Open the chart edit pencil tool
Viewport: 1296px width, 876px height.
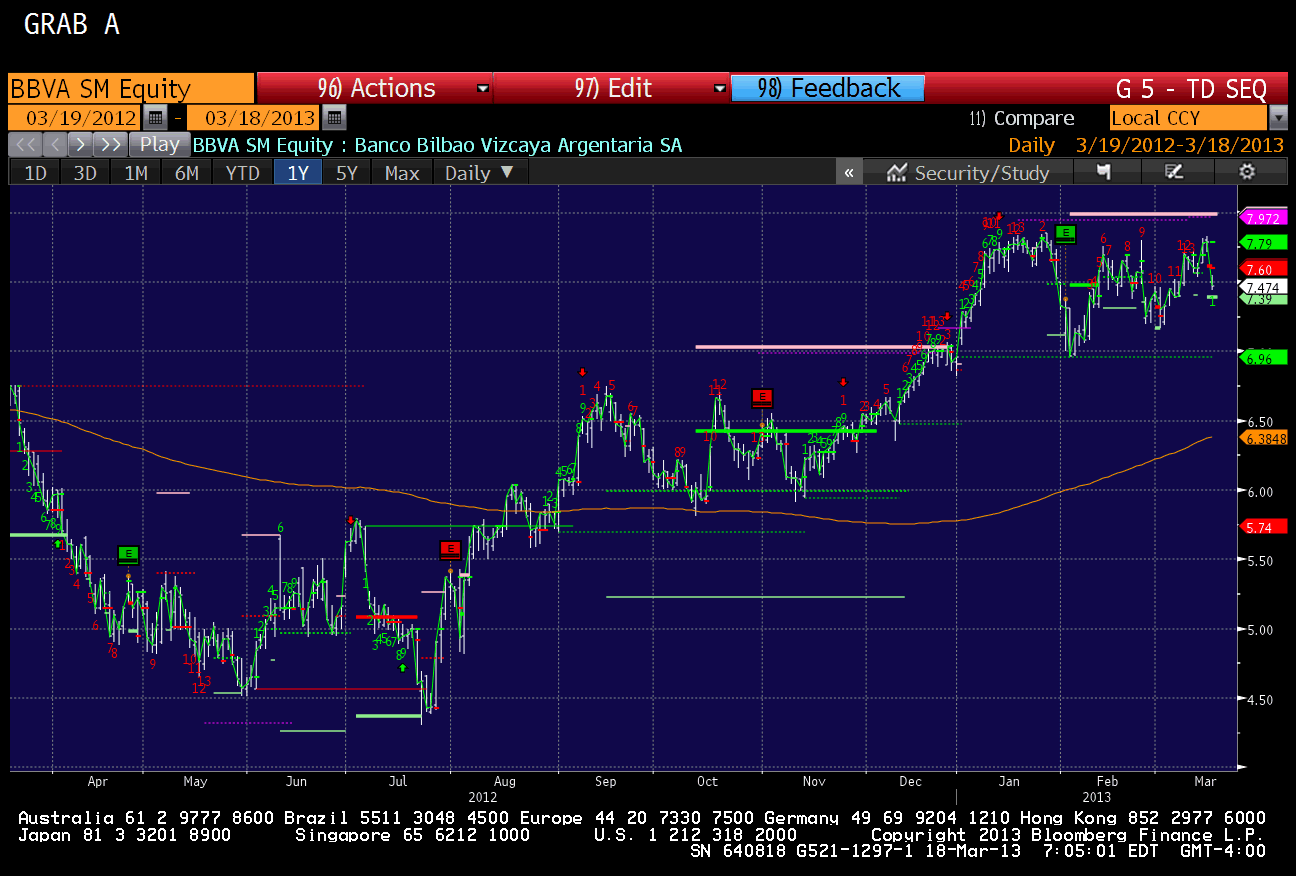pos(1175,172)
